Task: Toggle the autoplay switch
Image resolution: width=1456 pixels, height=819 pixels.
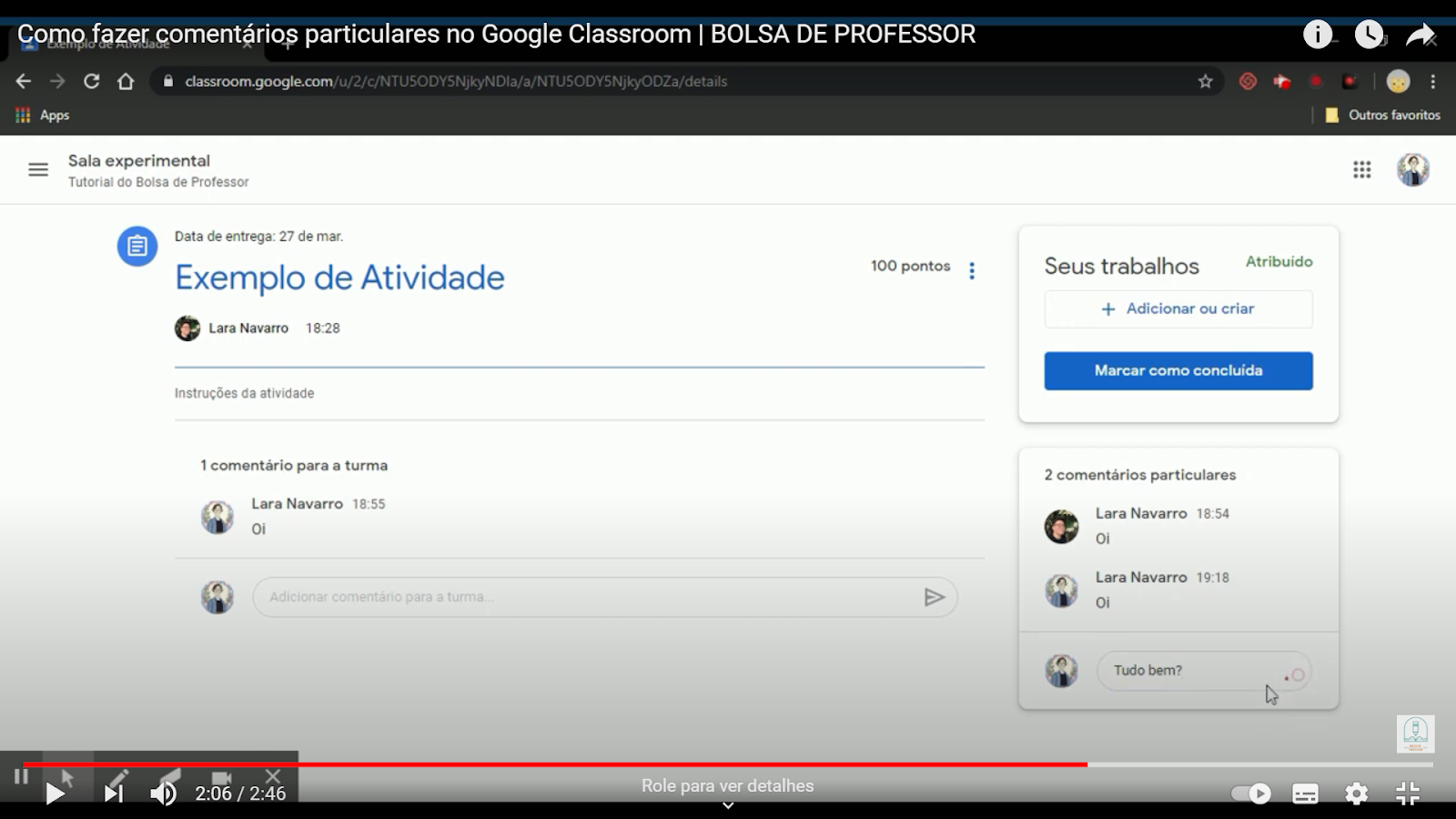Action: point(1251,794)
